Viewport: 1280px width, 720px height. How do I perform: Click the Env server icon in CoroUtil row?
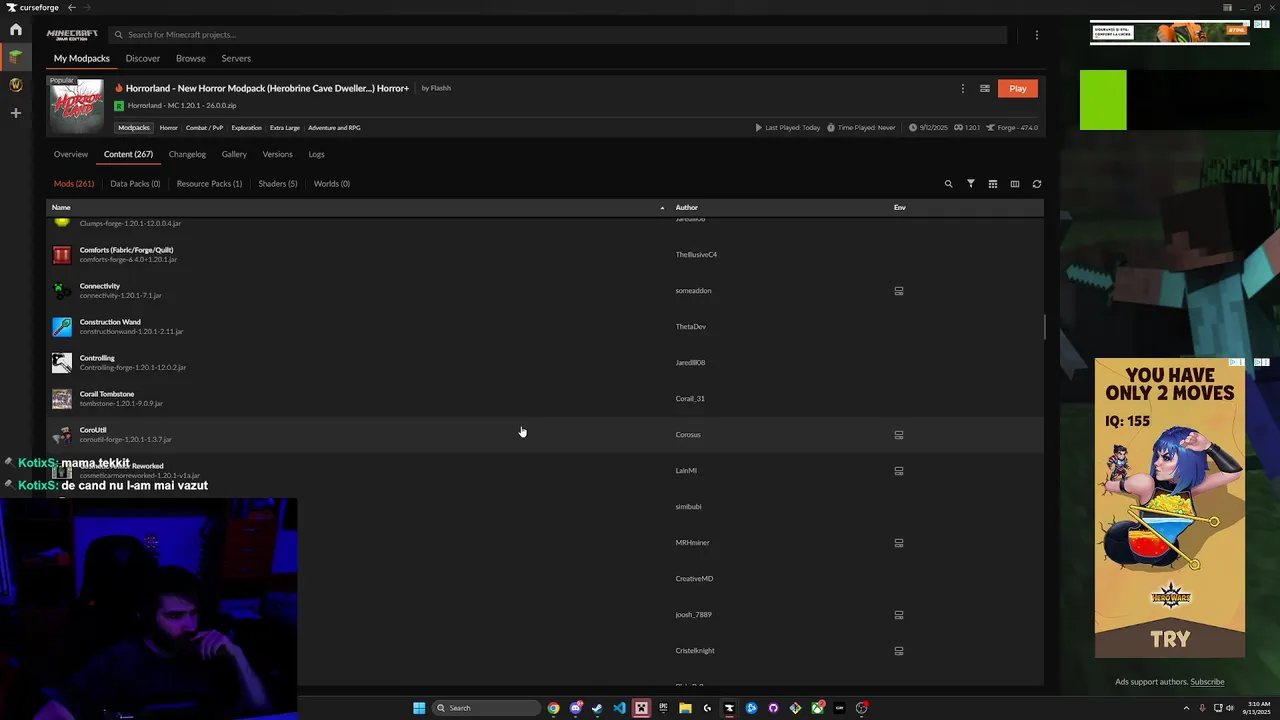[x=899, y=435]
